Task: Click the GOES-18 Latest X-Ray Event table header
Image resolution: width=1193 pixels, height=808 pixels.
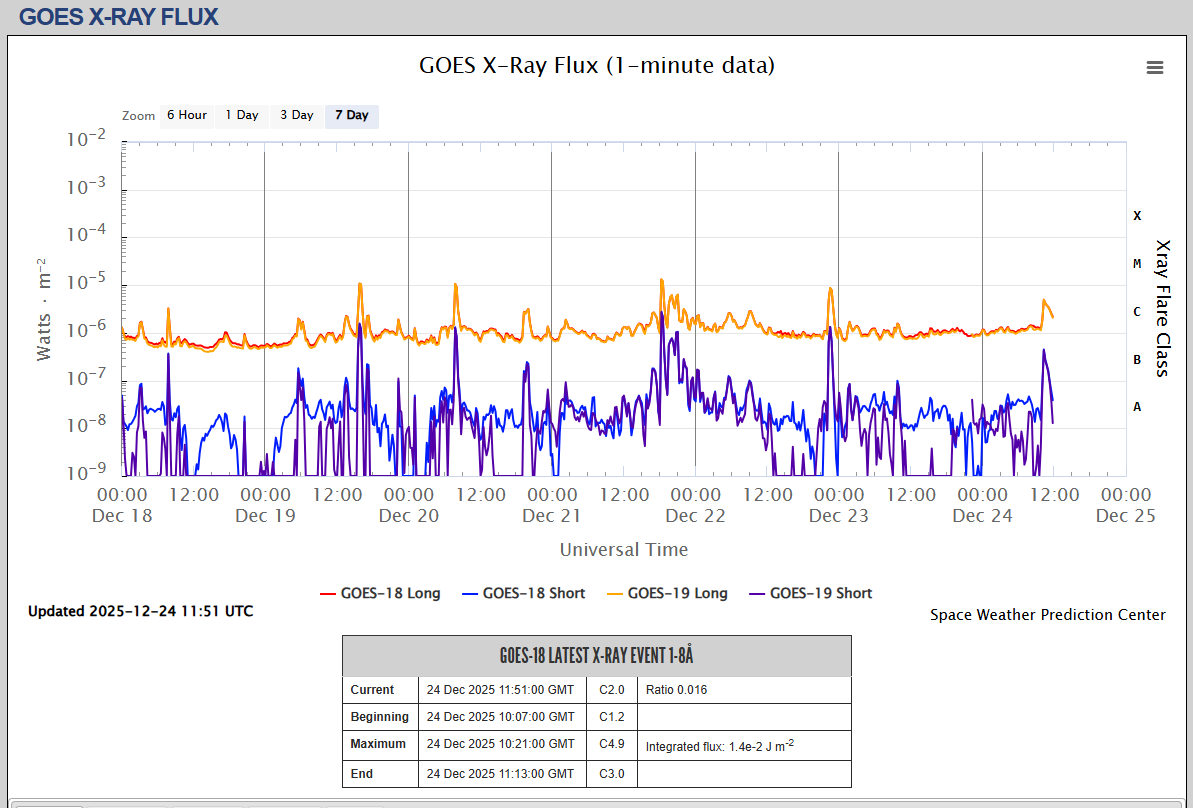Action: click(x=597, y=656)
